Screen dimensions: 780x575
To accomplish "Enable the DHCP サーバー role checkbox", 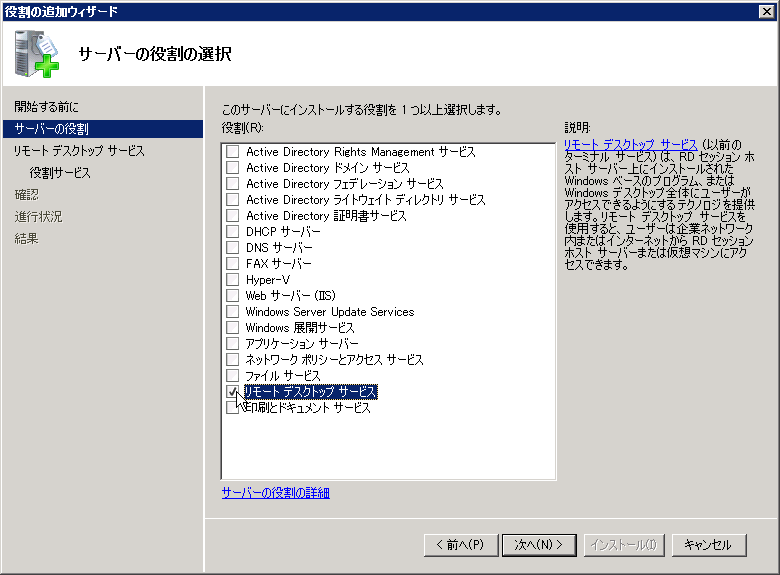I will [232, 231].
